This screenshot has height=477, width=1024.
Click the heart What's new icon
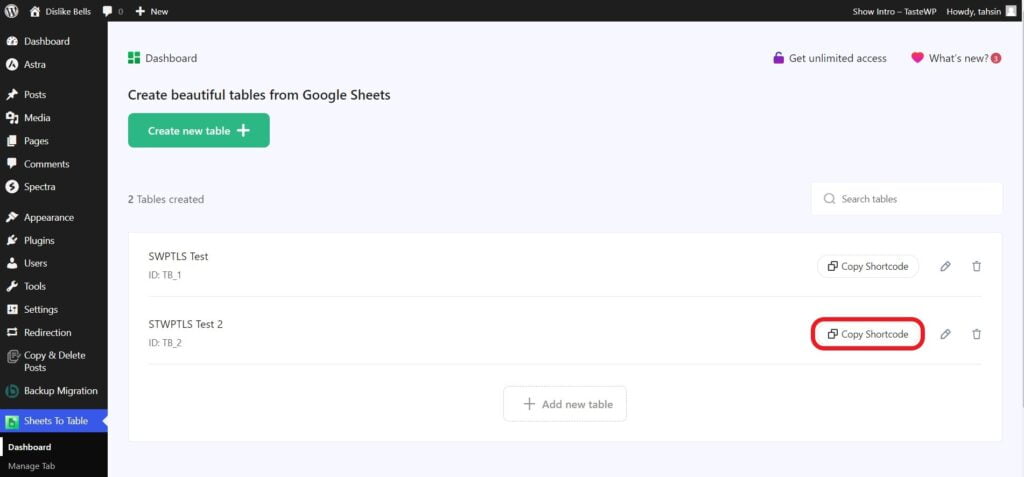tap(918, 58)
